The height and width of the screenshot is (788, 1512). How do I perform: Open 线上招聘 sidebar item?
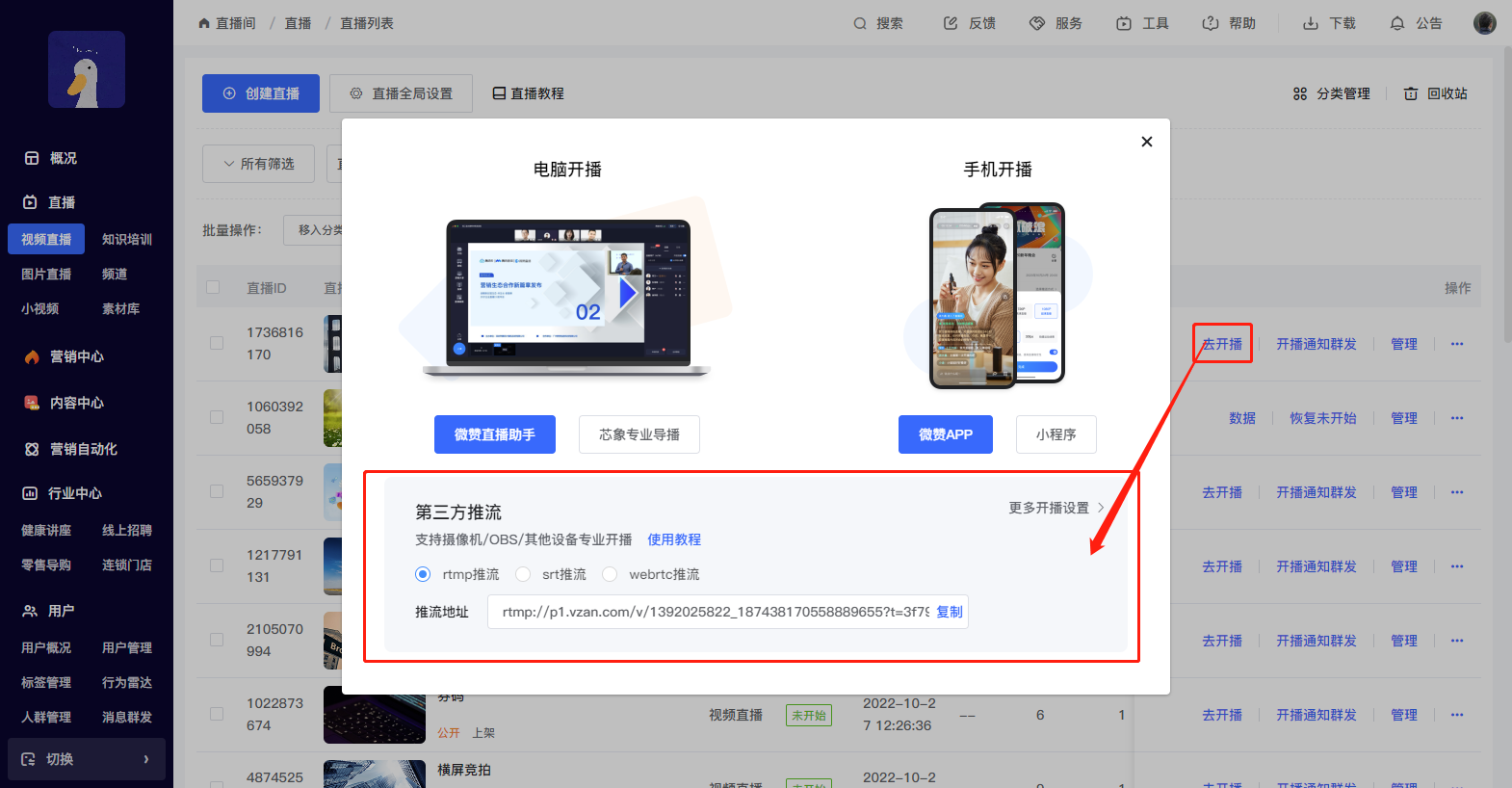click(127, 530)
